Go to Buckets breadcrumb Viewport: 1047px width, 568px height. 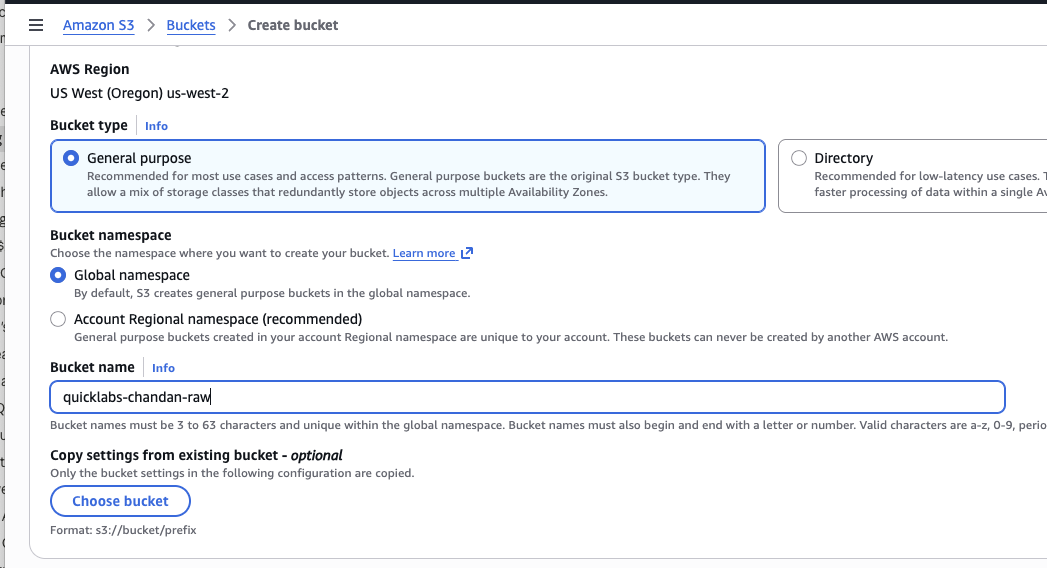(191, 25)
